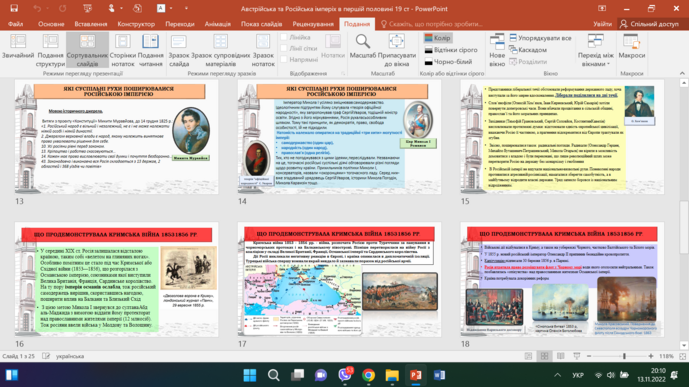Enable the Лінії сітки checkbox

coord(284,48)
